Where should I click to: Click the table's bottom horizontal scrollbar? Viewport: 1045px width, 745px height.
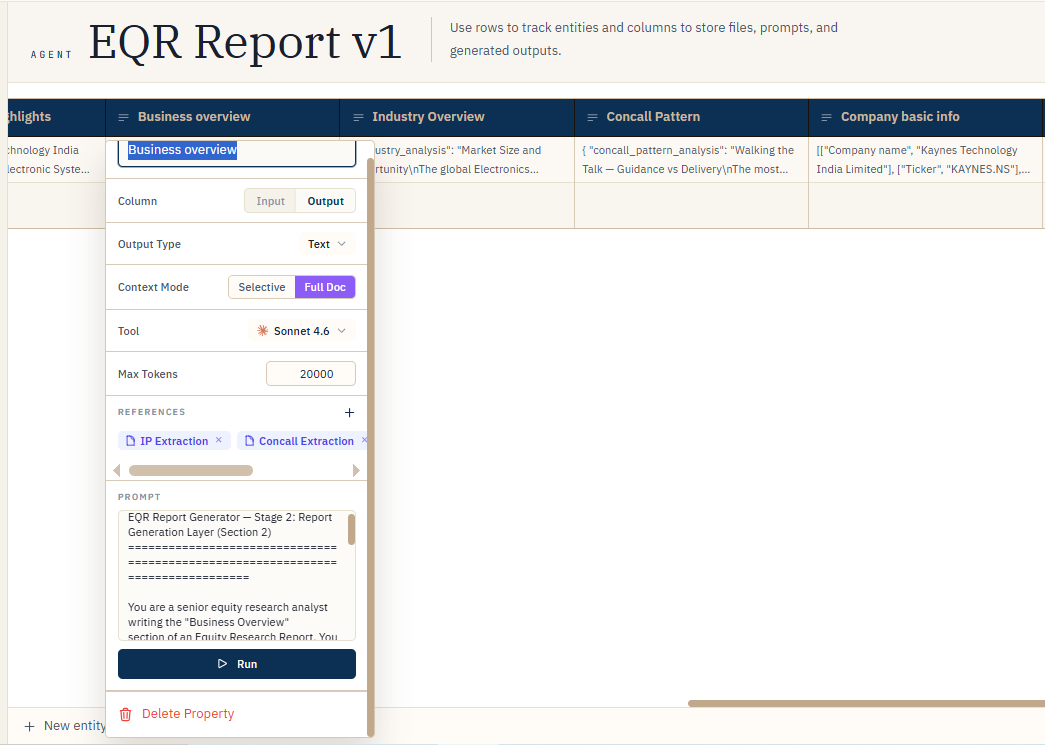[866, 704]
